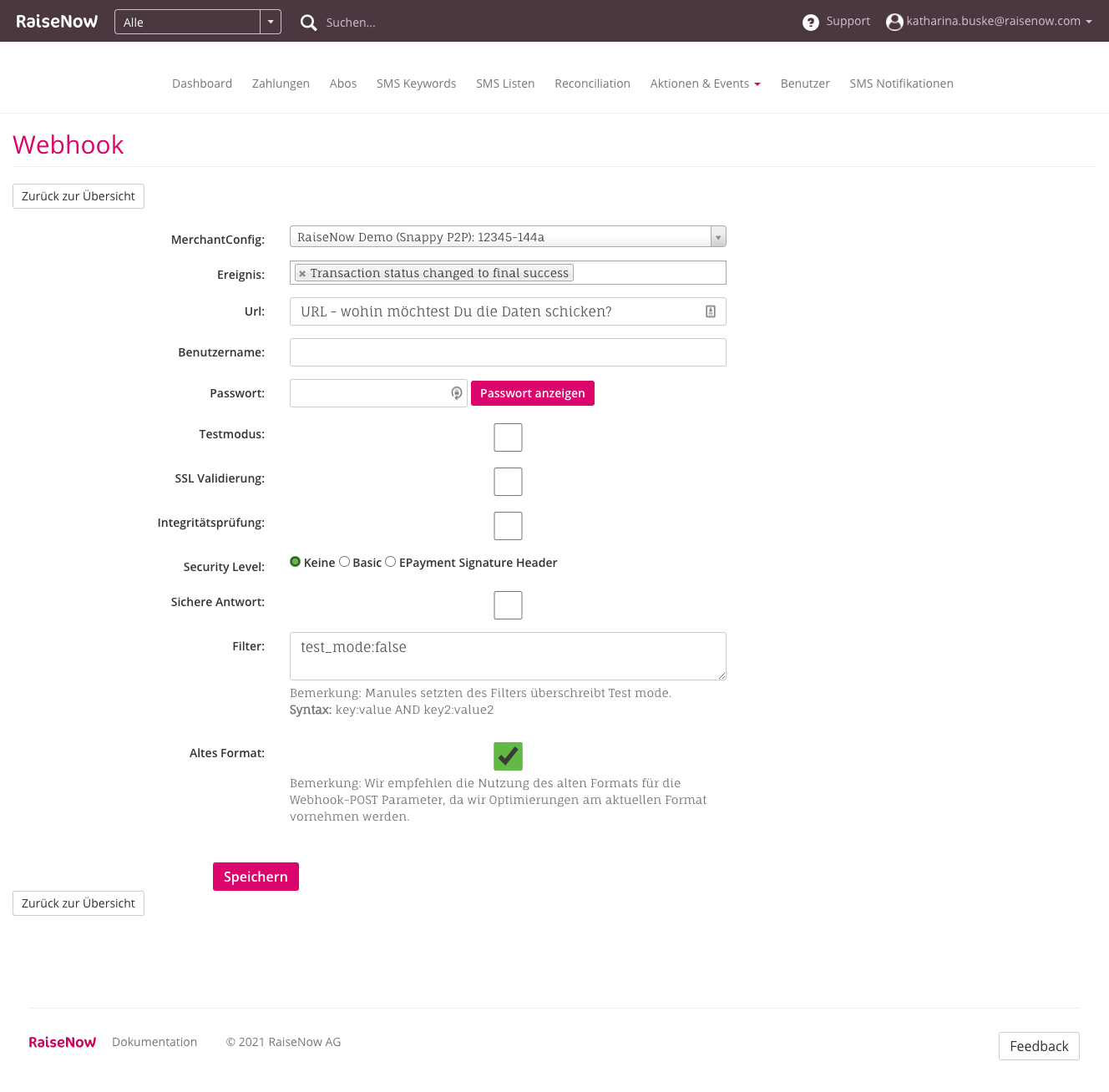This screenshot has height=1092, width=1109.
Task: Expand the Aktionen & Events menu
Action: click(706, 83)
